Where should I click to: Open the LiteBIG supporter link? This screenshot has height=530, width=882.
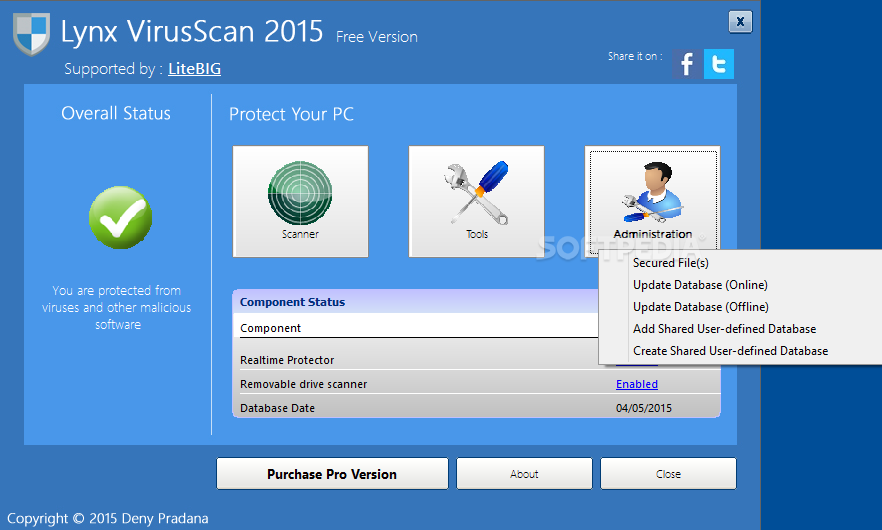[194, 69]
